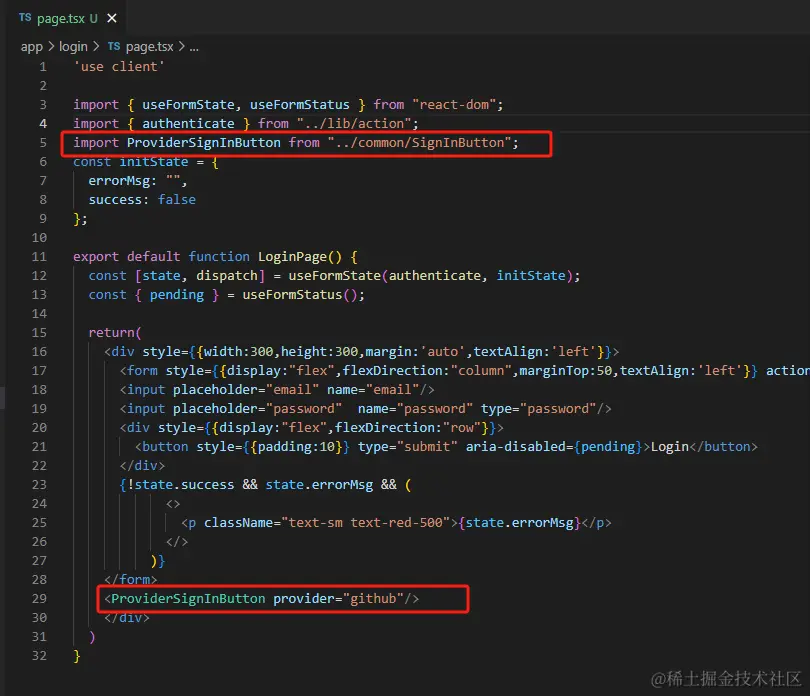This screenshot has height=696, width=810.
Task: Click 'useFormStatus' in the react-dom import
Action: (x=300, y=105)
